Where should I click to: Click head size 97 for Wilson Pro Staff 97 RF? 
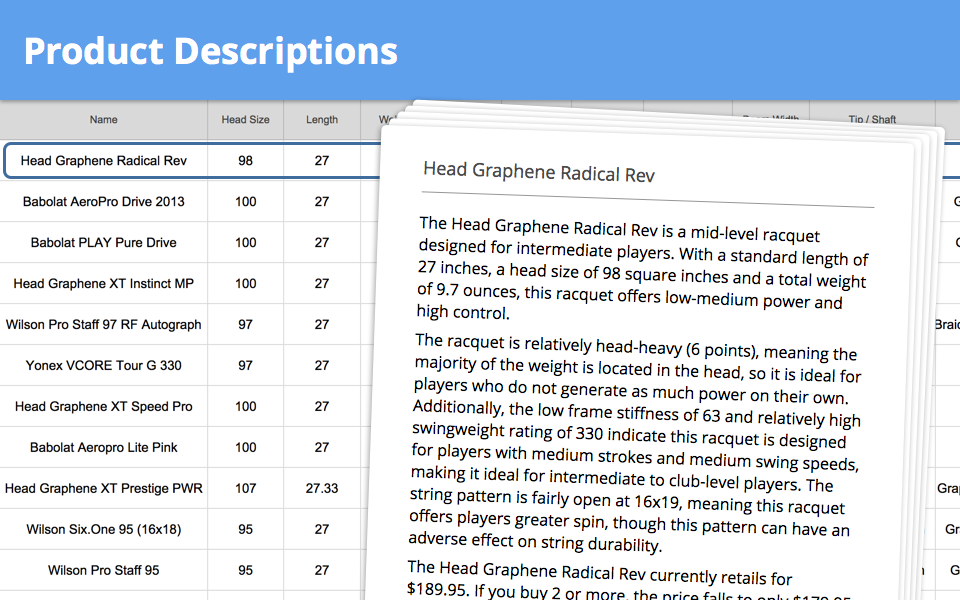point(246,324)
